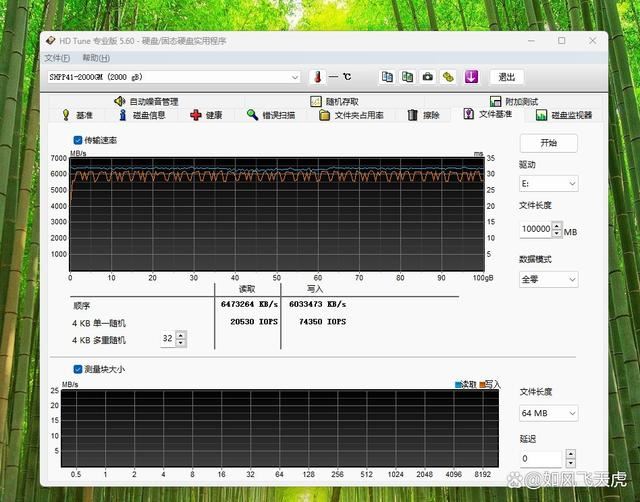This screenshot has width=640, height=502.
Task: Click the 4 KB 多重随机 row label
Action: (99, 340)
